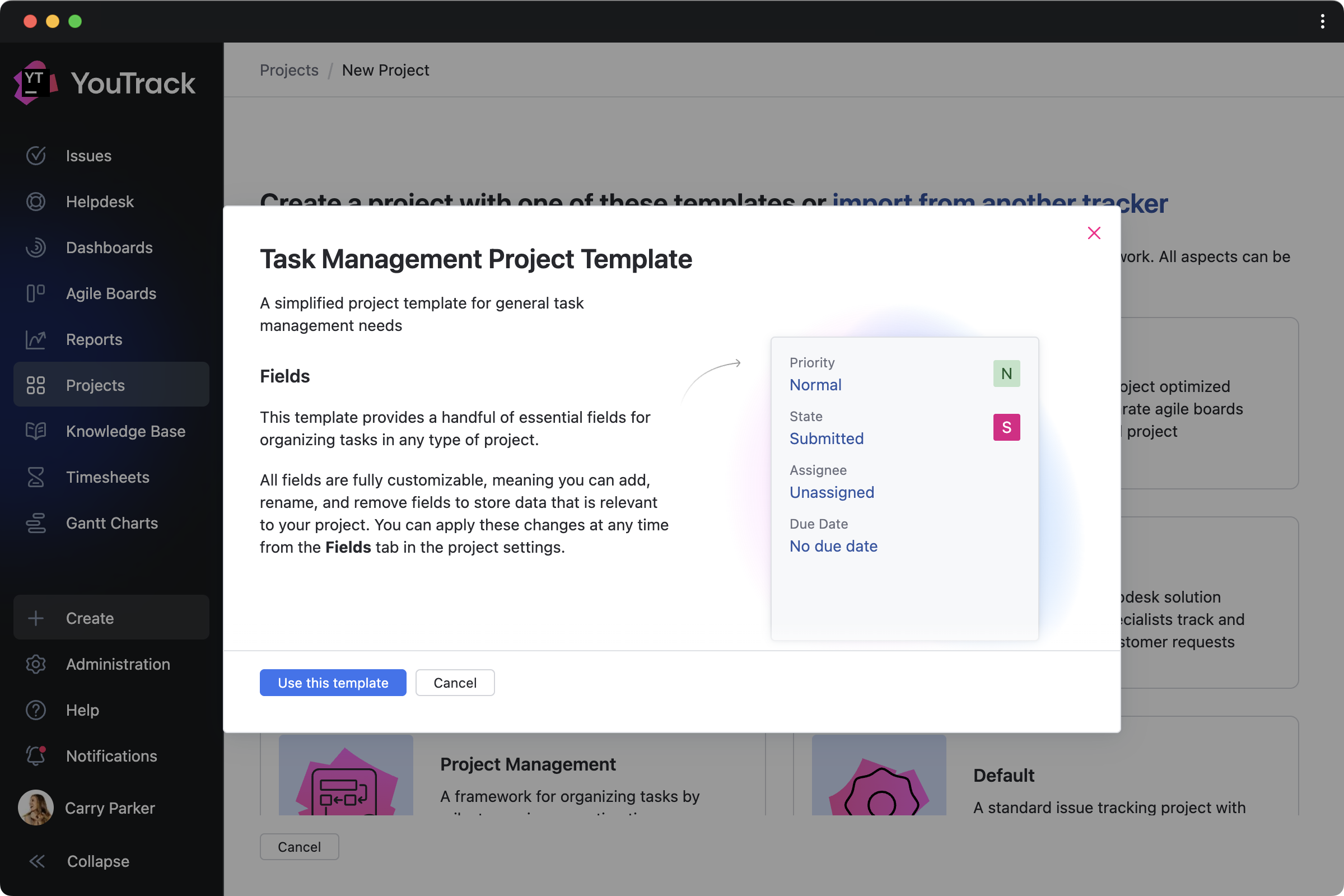Image resolution: width=1344 pixels, height=896 pixels.
Task: Click the Gantt Charts icon
Action: 35,523
